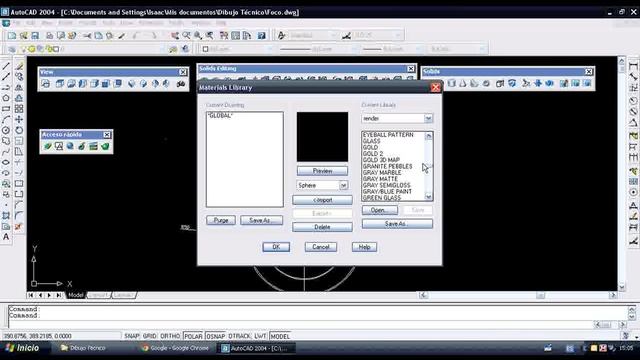Click the Named Views icon in View toolbar
Viewport: 640px width, 360px height.
46,84
